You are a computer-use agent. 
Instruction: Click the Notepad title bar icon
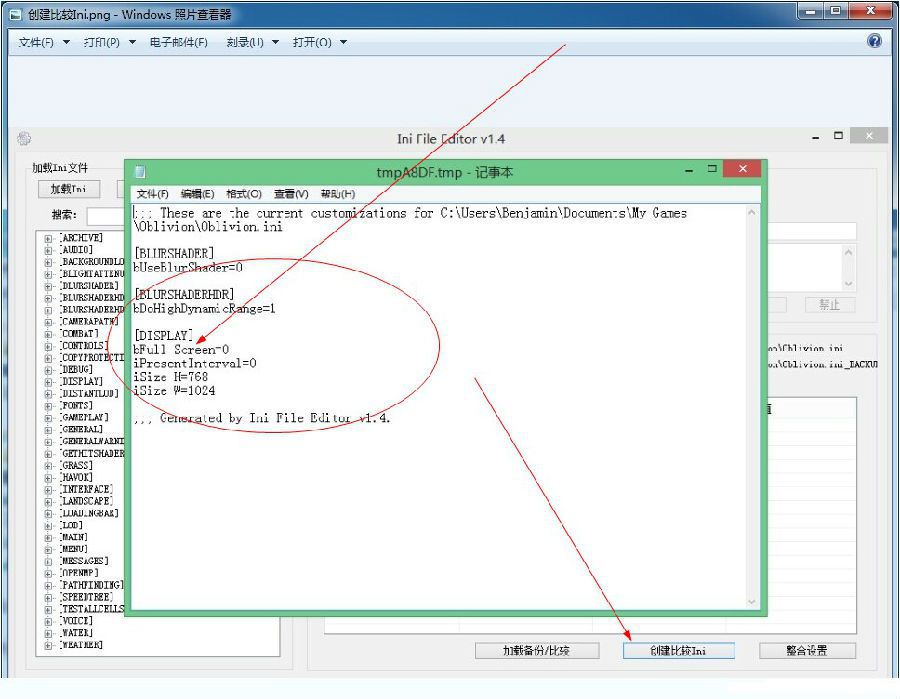click(x=140, y=172)
